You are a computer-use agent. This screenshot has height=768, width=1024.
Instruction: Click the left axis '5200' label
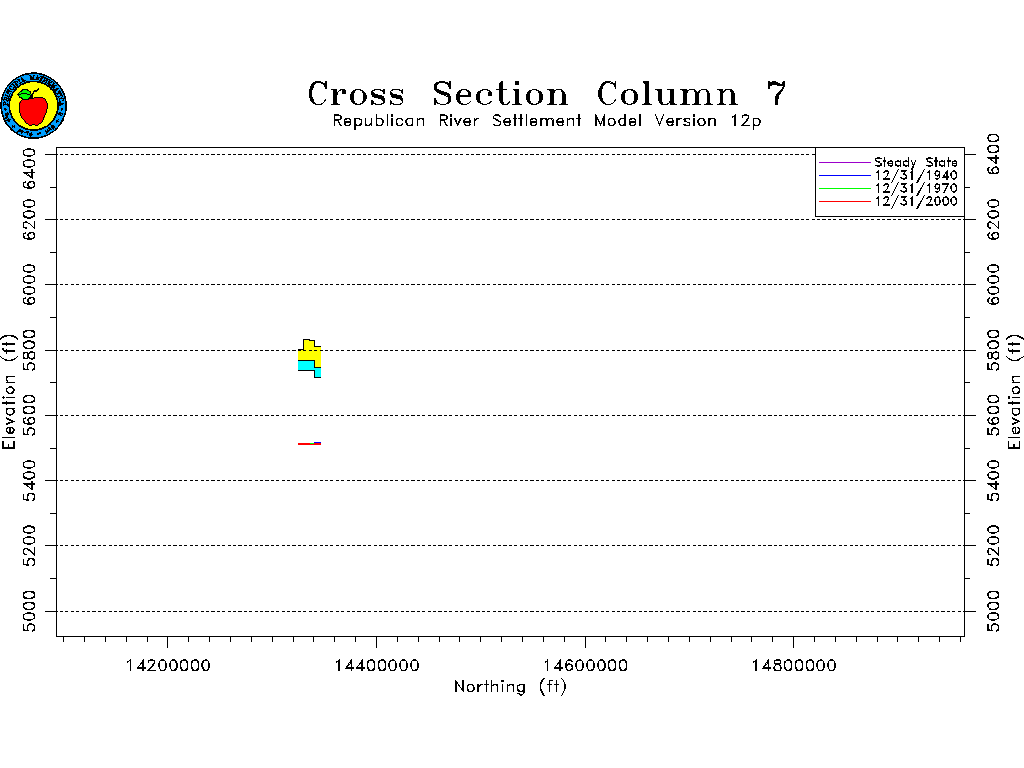(29, 546)
